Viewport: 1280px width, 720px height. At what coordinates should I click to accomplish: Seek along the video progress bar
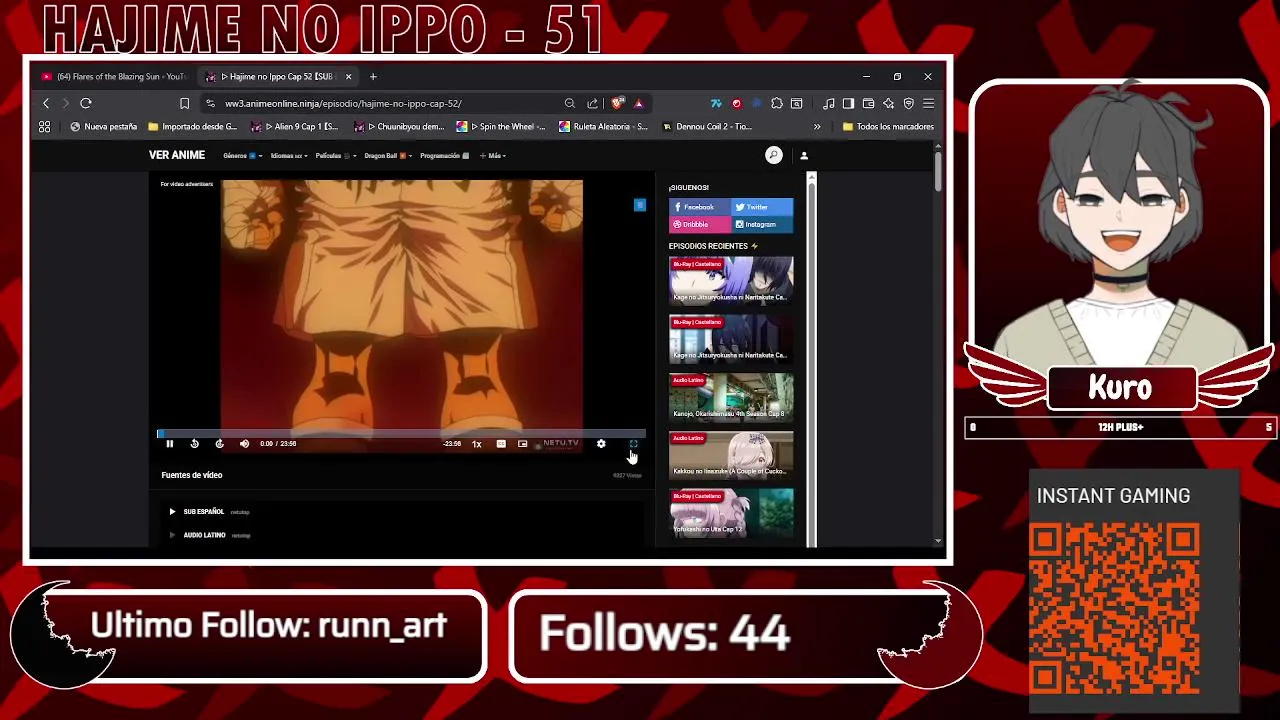(x=401, y=433)
